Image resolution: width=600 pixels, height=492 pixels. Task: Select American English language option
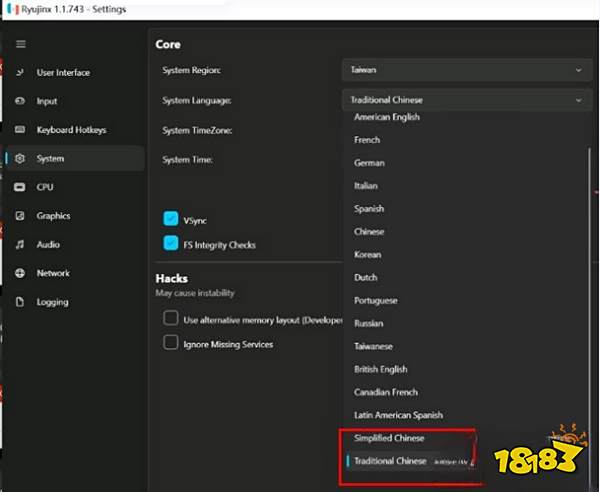(387, 117)
